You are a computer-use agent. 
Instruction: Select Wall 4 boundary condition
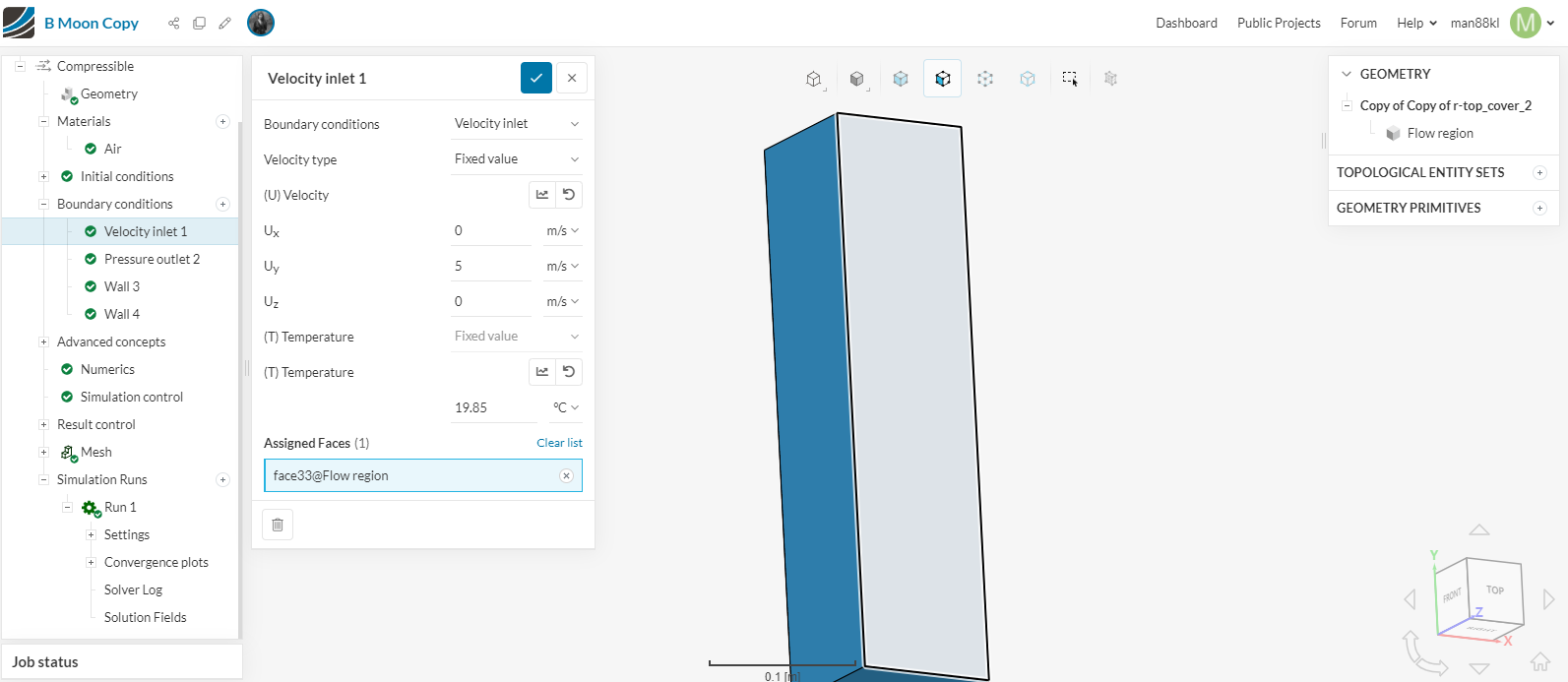[122, 314]
